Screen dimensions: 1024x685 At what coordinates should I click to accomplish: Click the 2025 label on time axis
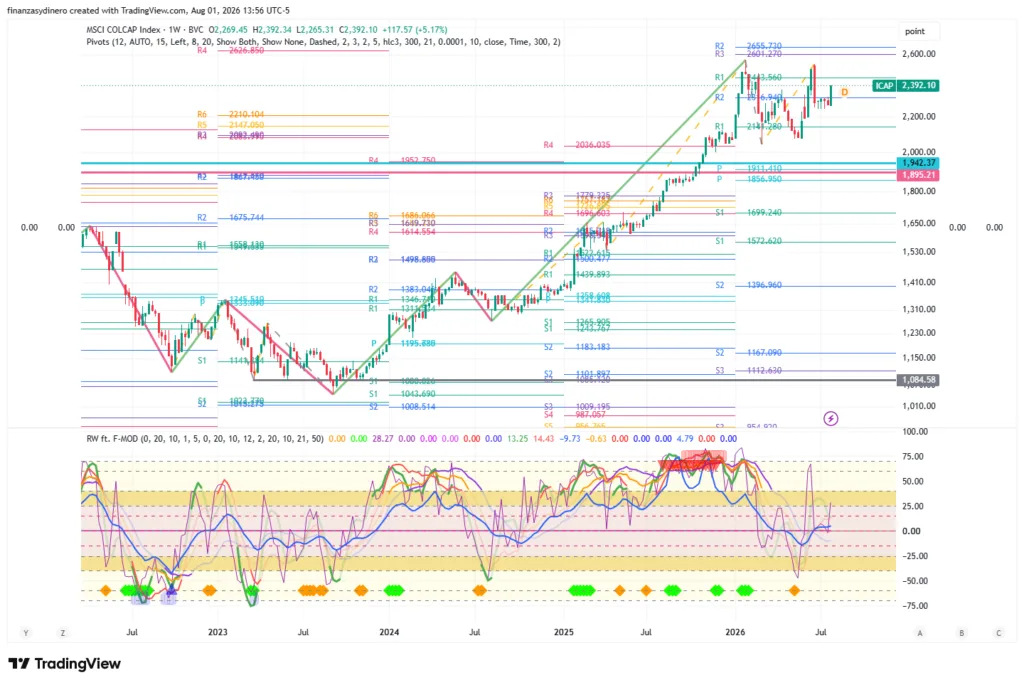pos(564,632)
